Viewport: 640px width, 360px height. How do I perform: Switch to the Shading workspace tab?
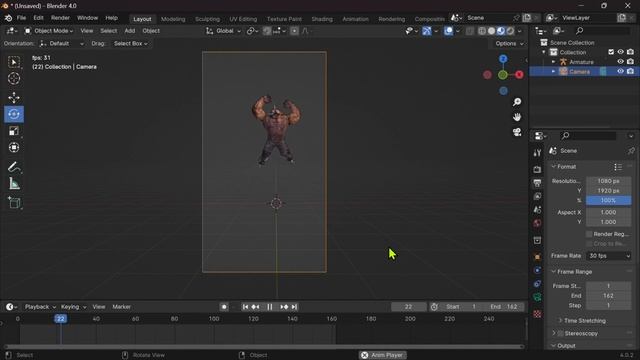point(322,19)
